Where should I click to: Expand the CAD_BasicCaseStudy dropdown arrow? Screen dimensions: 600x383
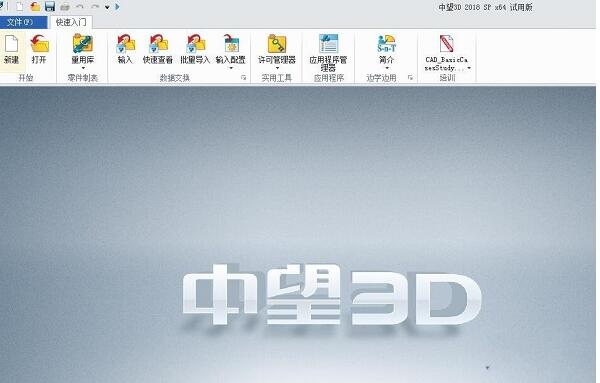[469, 68]
